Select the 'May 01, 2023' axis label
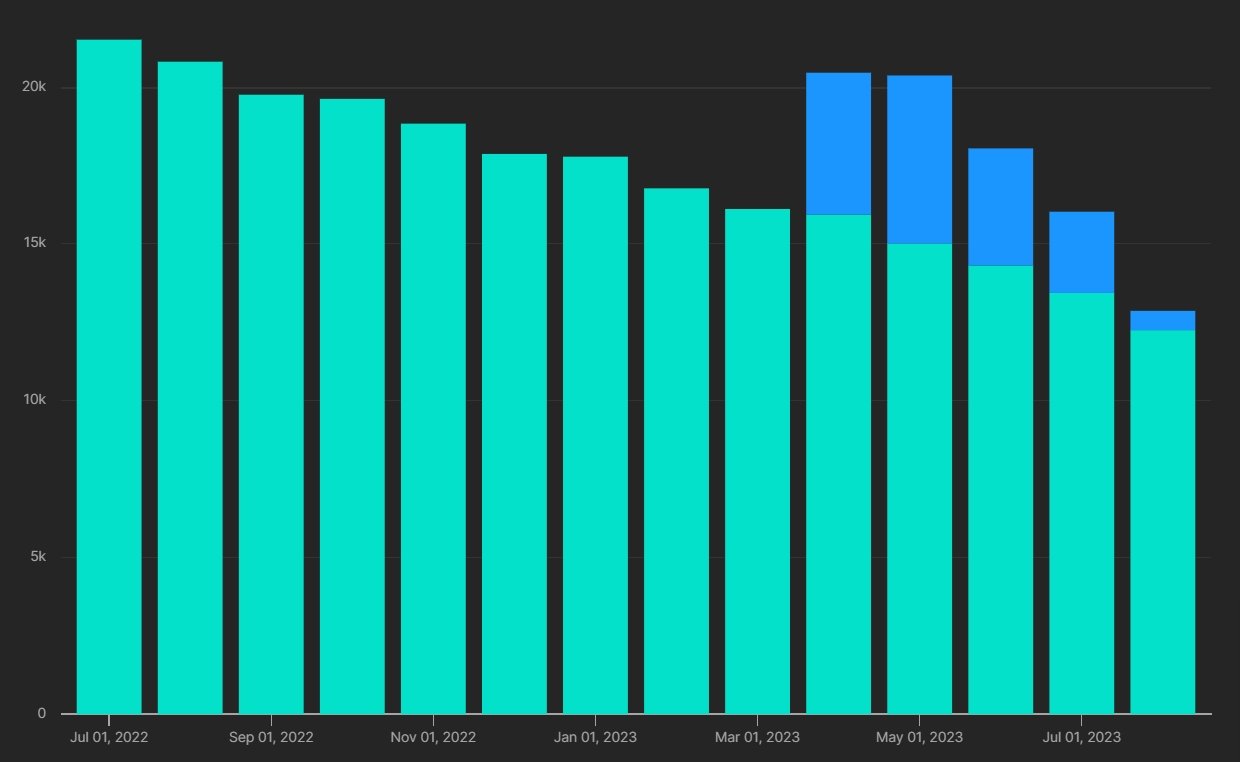 tap(919, 738)
